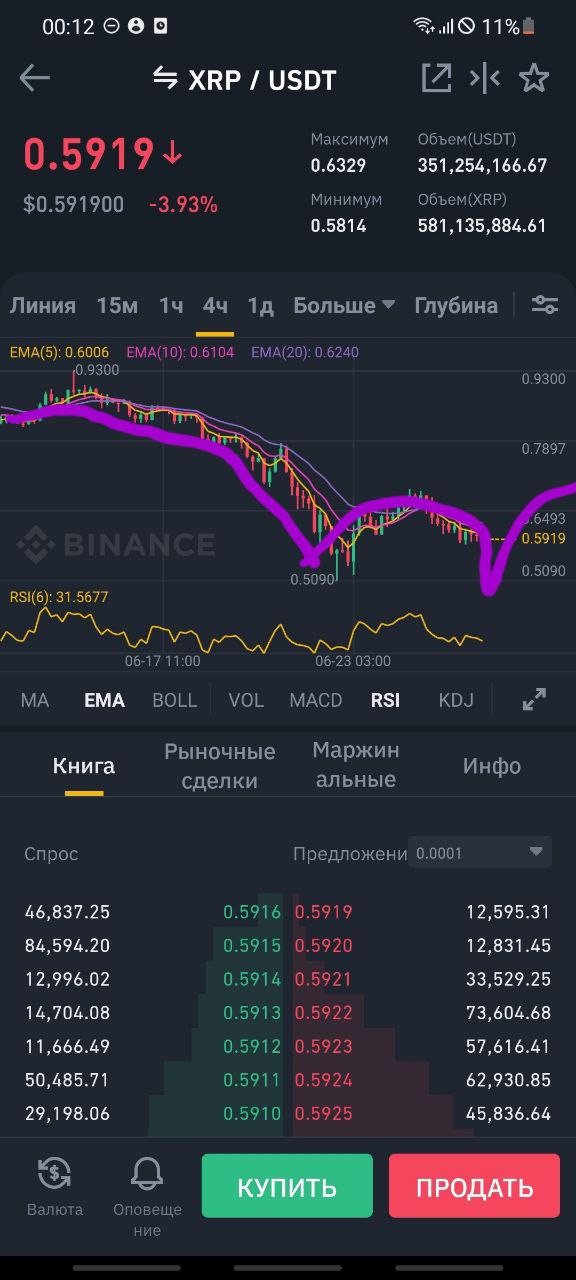The image size is (576, 1280).
Task: Tap the compare split view icon
Action: click(485, 78)
